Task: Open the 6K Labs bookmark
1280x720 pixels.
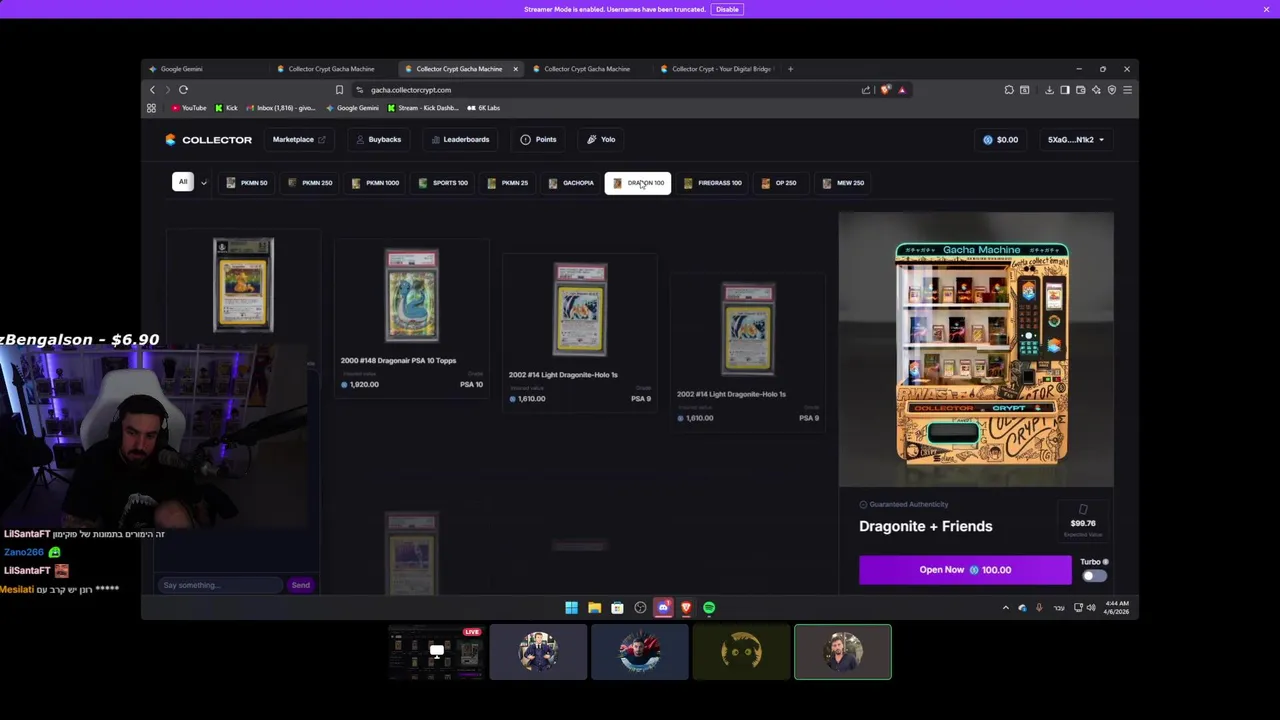Action: click(484, 108)
